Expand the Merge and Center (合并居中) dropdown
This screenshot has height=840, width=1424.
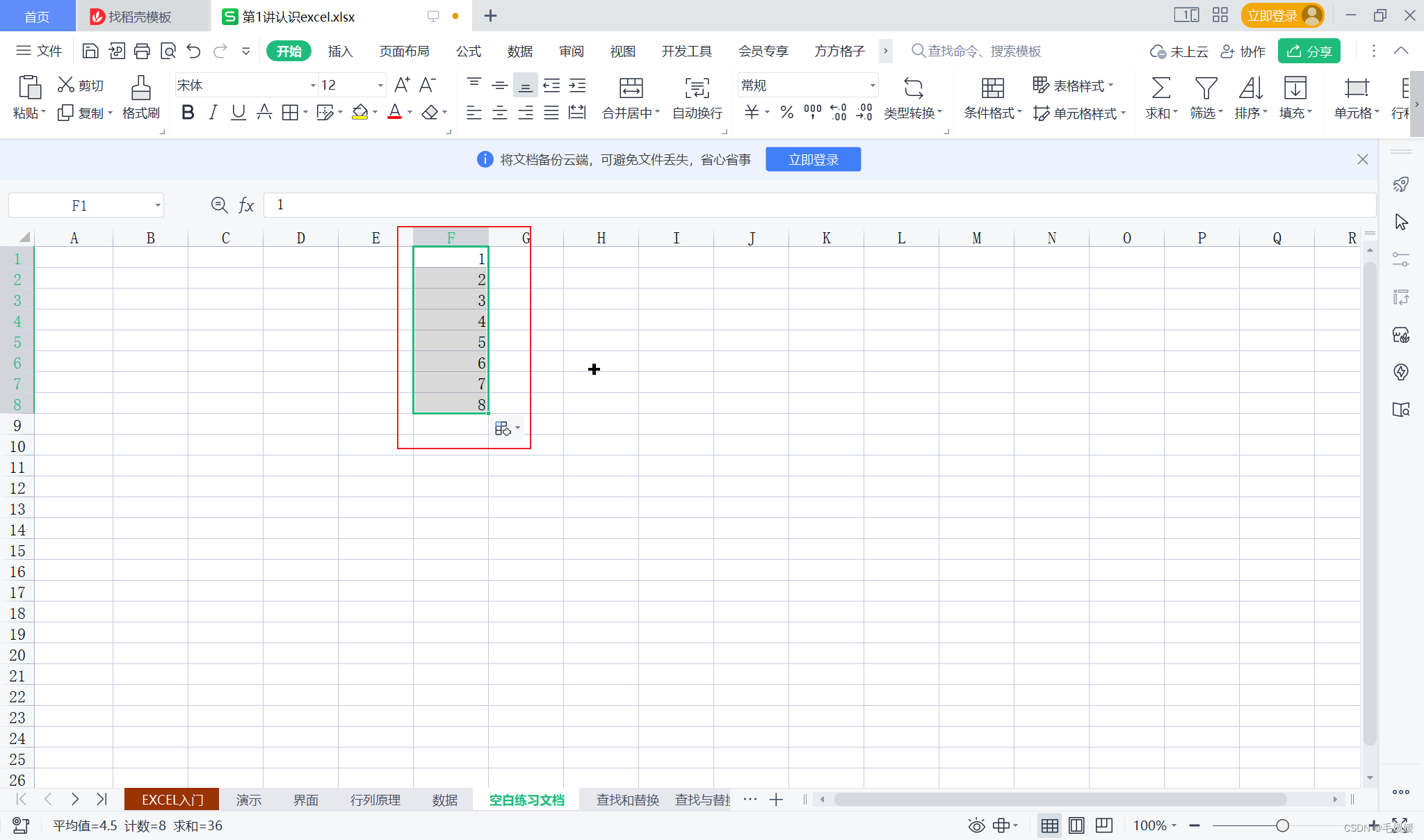[x=657, y=112]
